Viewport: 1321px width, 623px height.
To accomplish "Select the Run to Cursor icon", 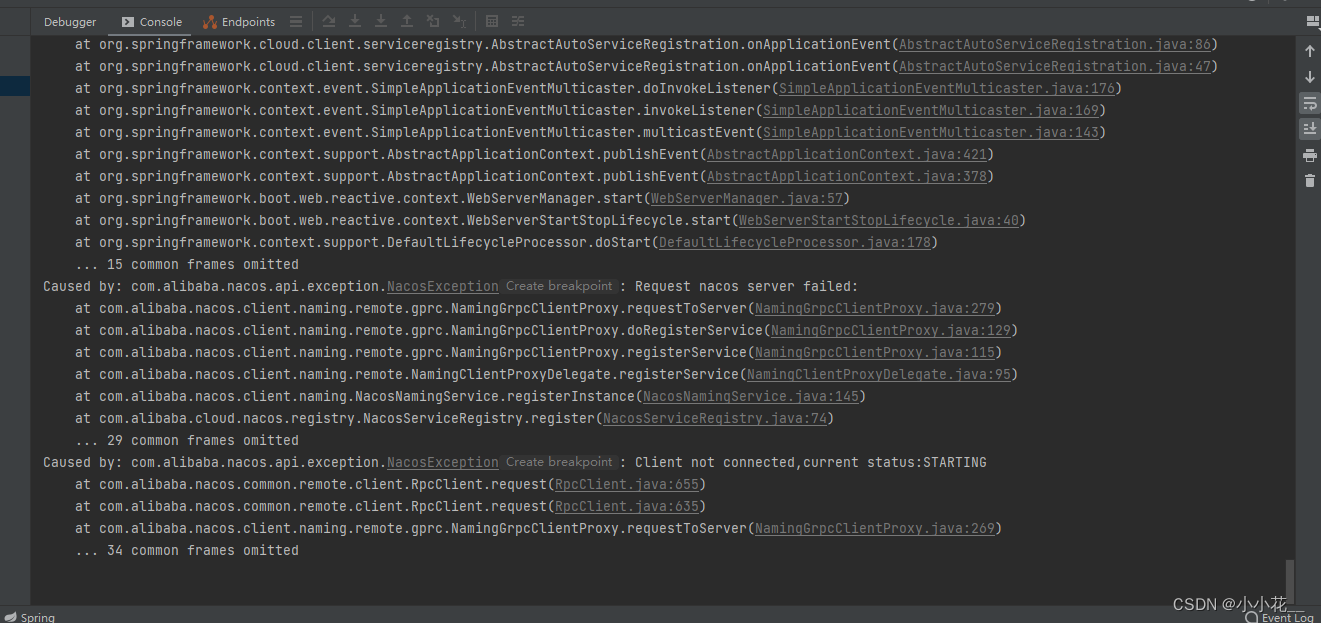I will tap(459, 20).
